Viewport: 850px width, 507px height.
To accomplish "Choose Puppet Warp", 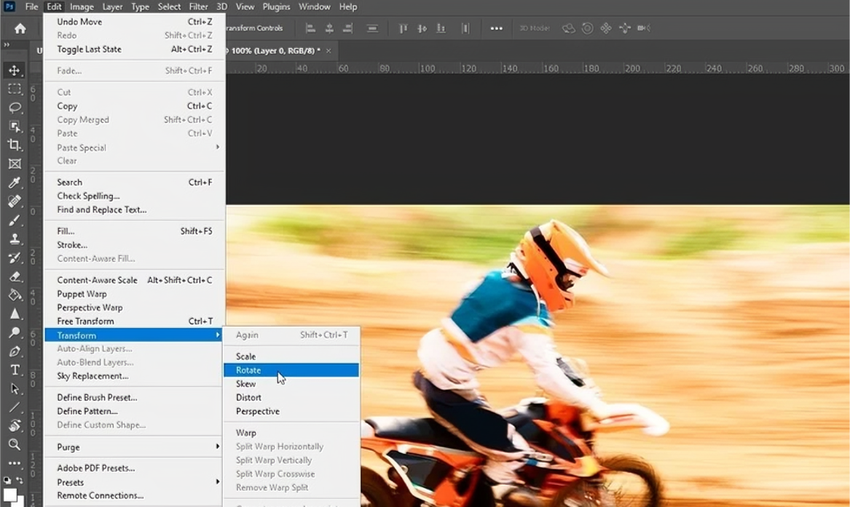I will tap(134, 294).
